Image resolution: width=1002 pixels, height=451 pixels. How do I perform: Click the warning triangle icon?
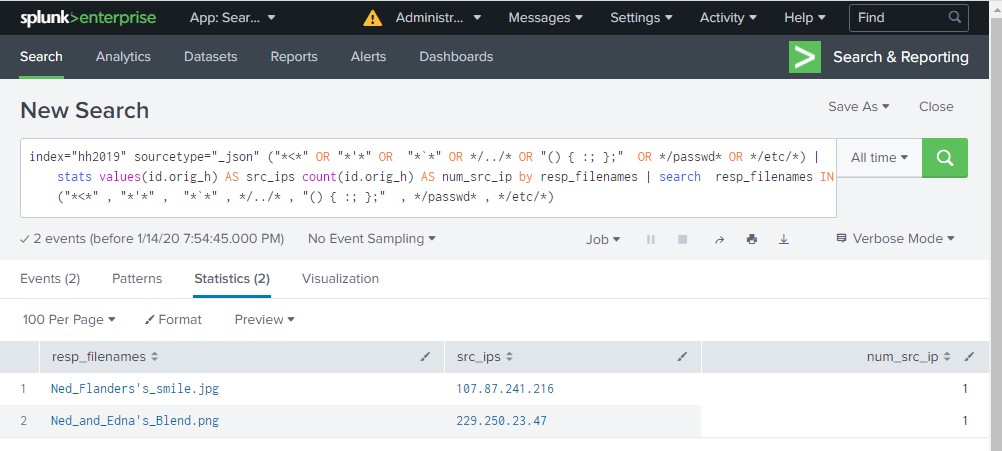click(372, 18)
